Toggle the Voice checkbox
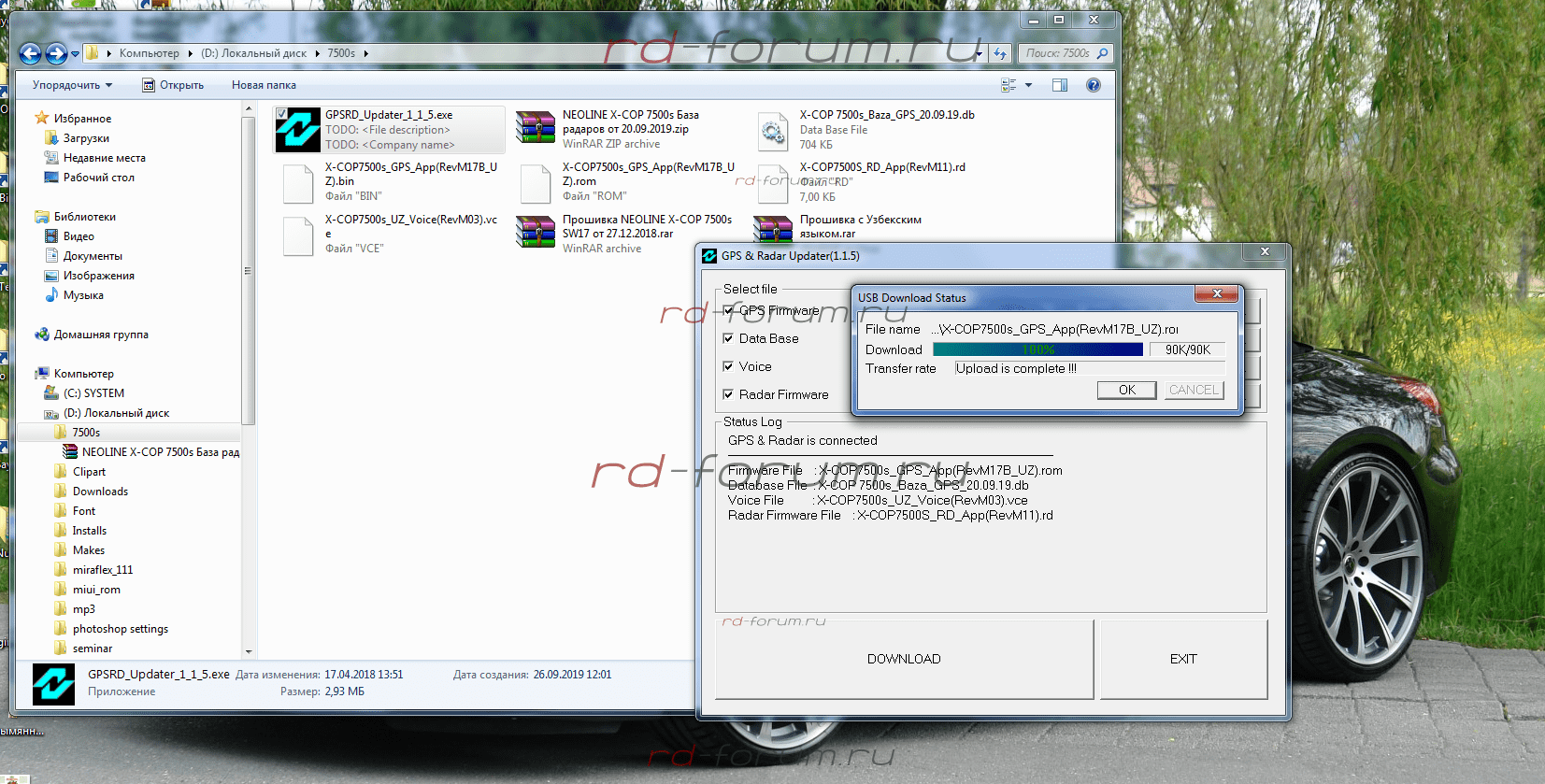The image size is (1545, 784). [728, 366]
